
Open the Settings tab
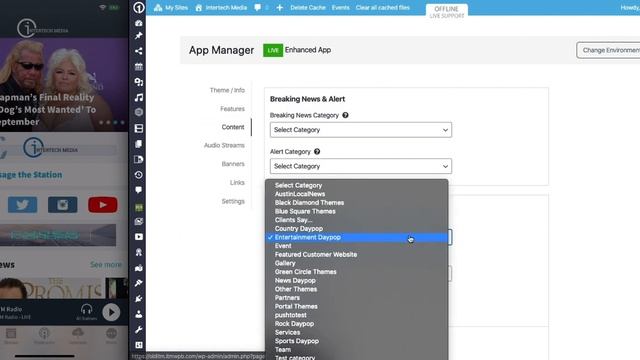pyautogui.click(x=233, y=201)
